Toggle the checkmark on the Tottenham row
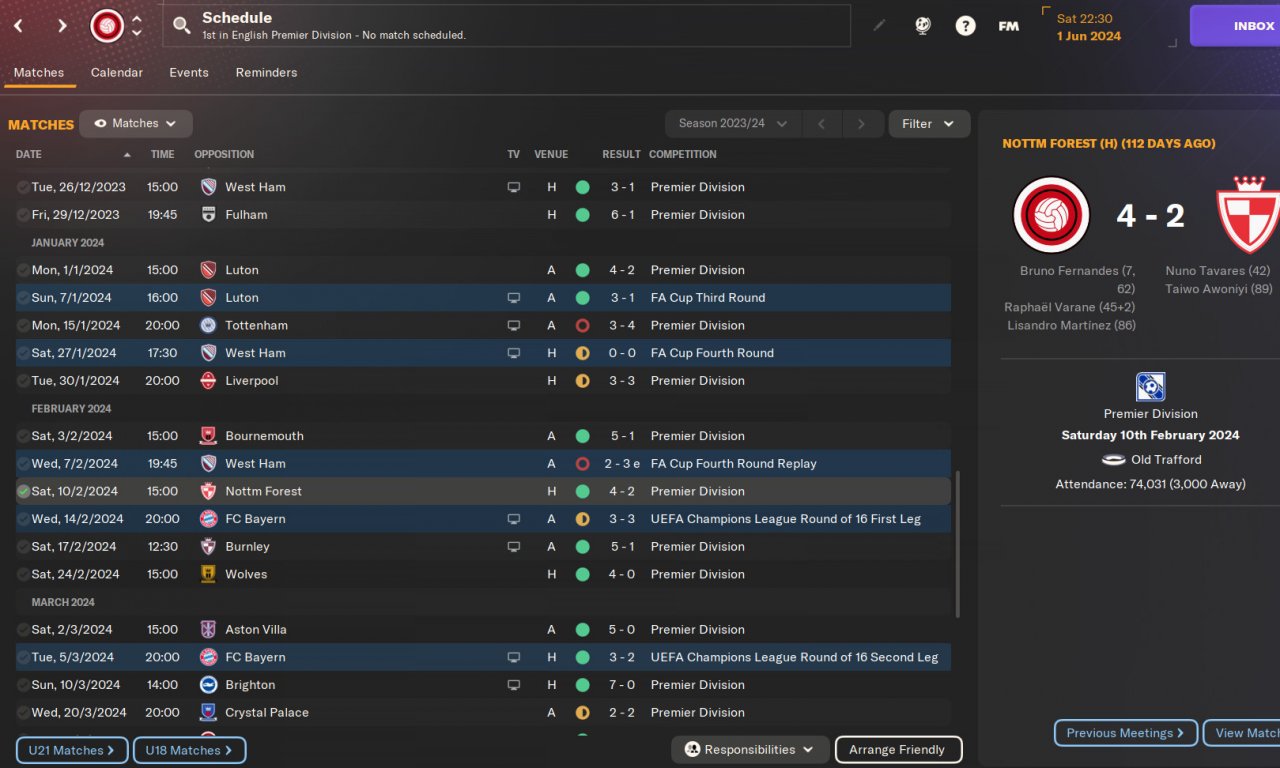 coord(23,325)
